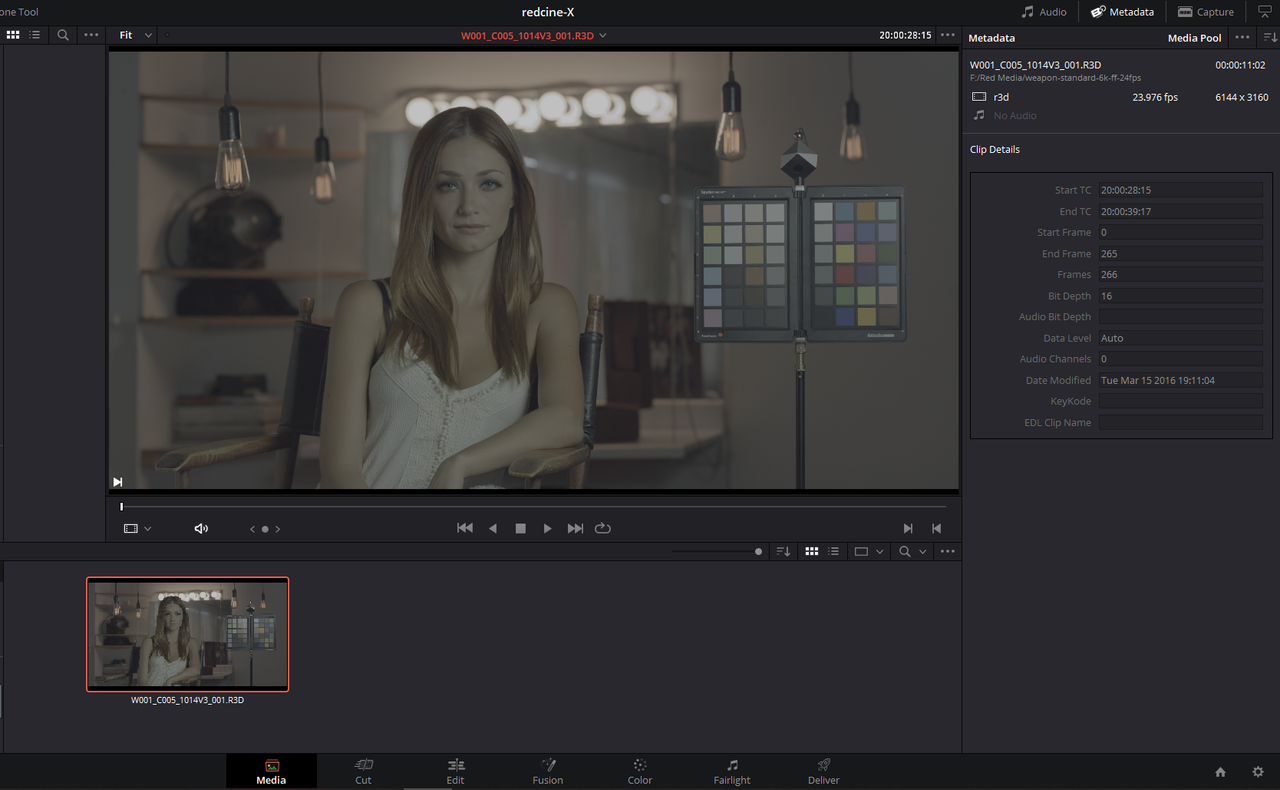Click metadata sort icon at top right

(1270, 37)
